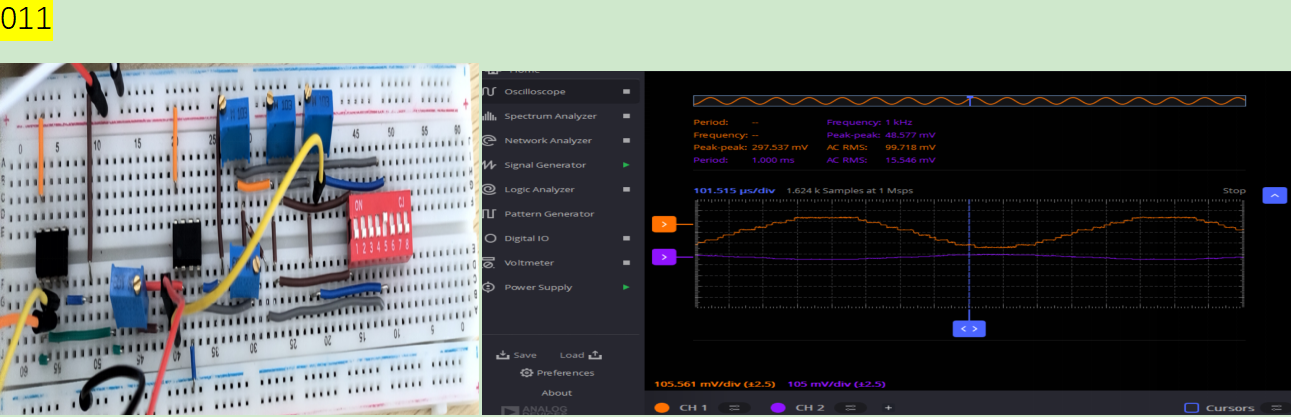
Task: Click the Peak-peak 48.577 mV measurement
Action: 880,135
